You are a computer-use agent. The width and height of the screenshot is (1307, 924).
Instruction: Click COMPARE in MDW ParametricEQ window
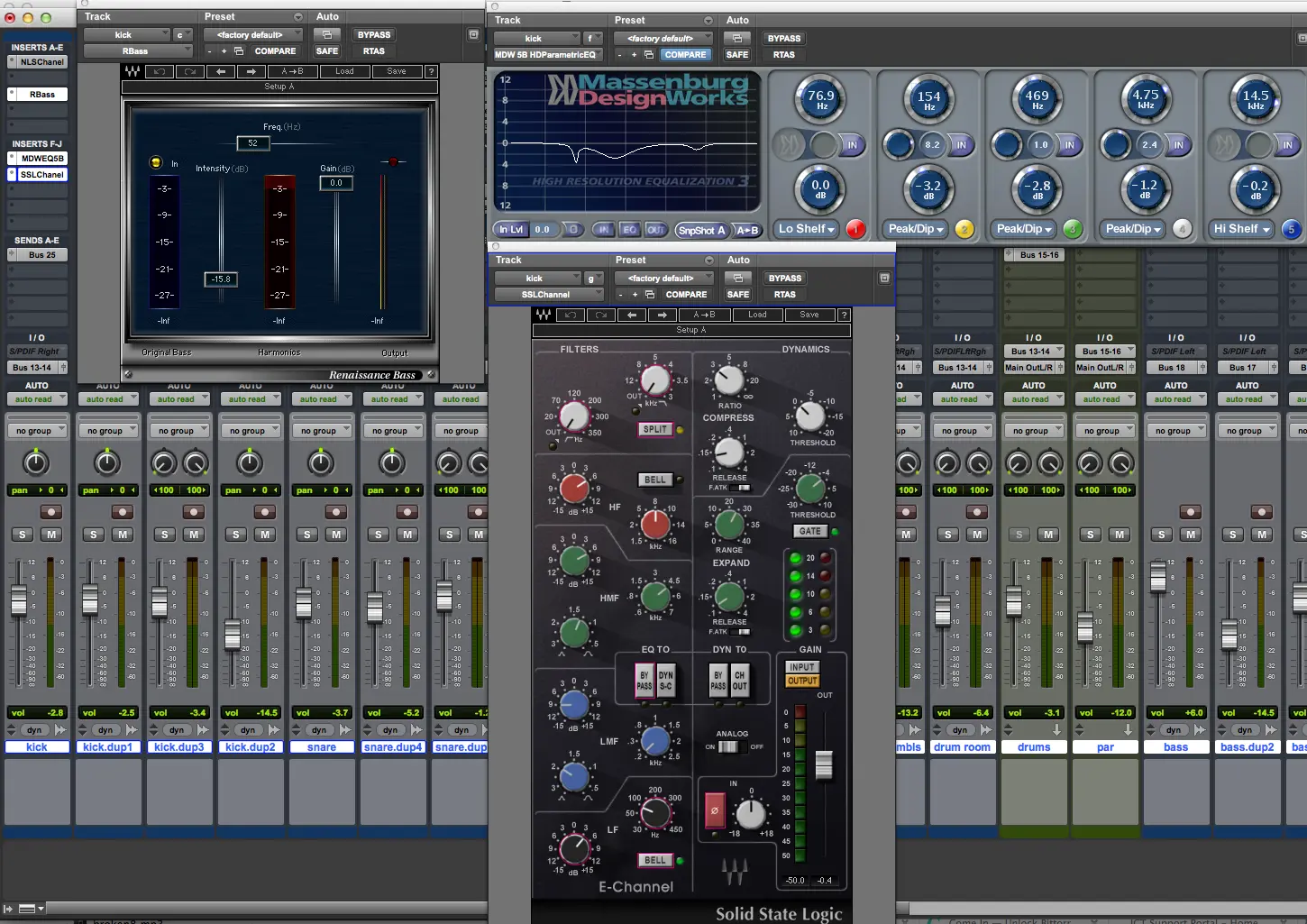click(686, 55)
